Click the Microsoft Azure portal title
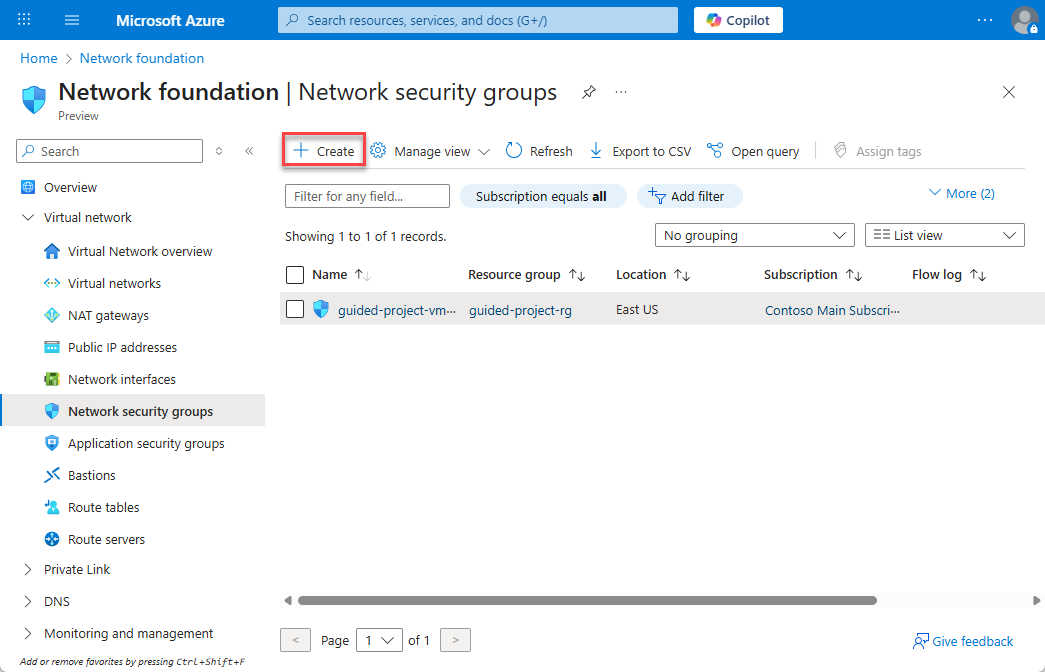This screenshot has width=1045, height=672. 170,20
